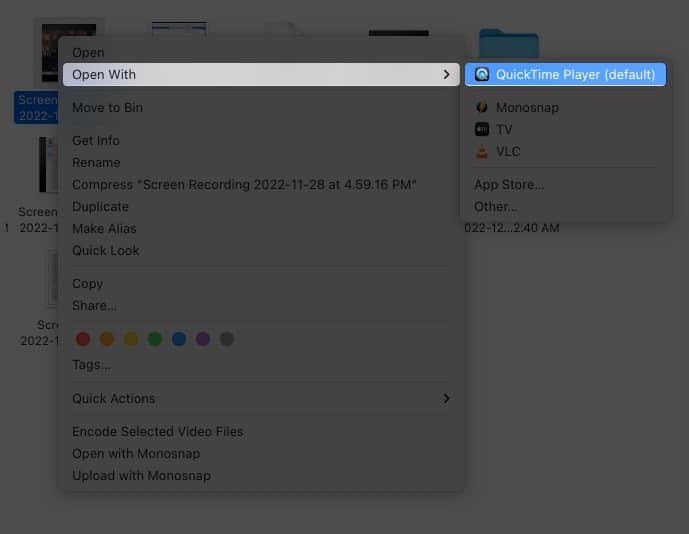689x534 pixels.
Task: Select Make Alias
Action: [261, 229]
